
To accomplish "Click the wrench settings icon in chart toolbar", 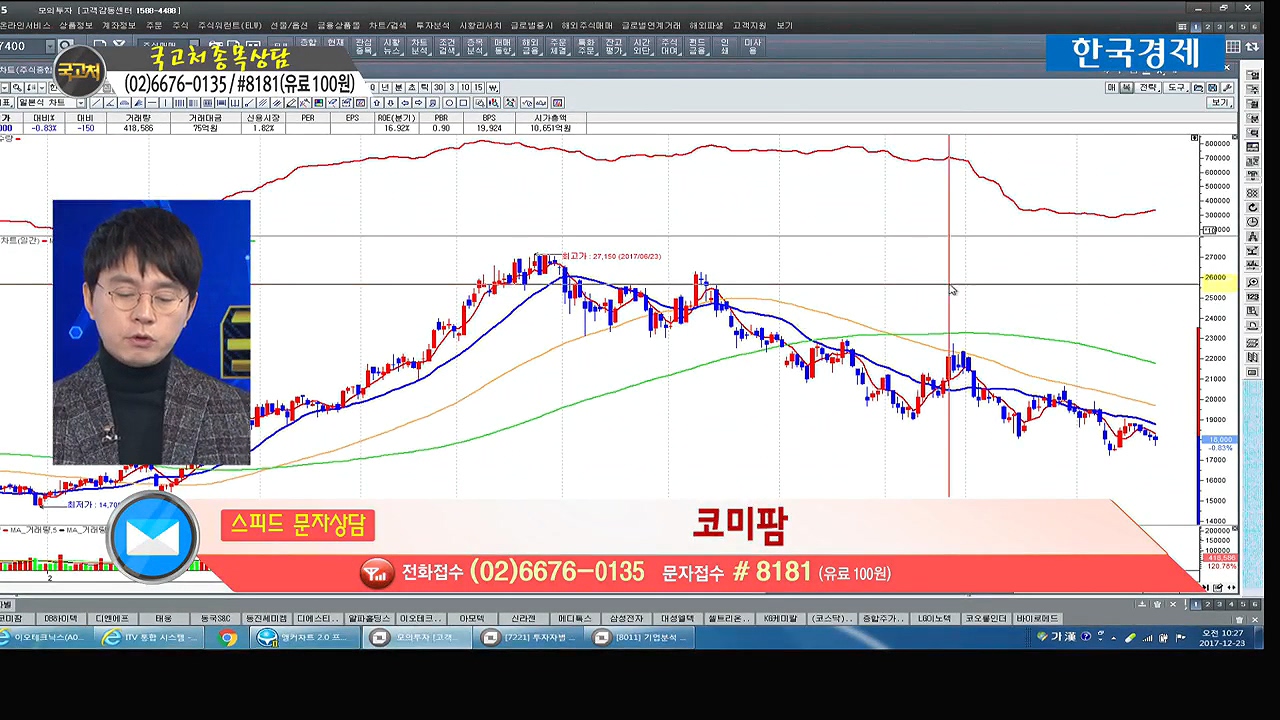I will point(1227,88).
